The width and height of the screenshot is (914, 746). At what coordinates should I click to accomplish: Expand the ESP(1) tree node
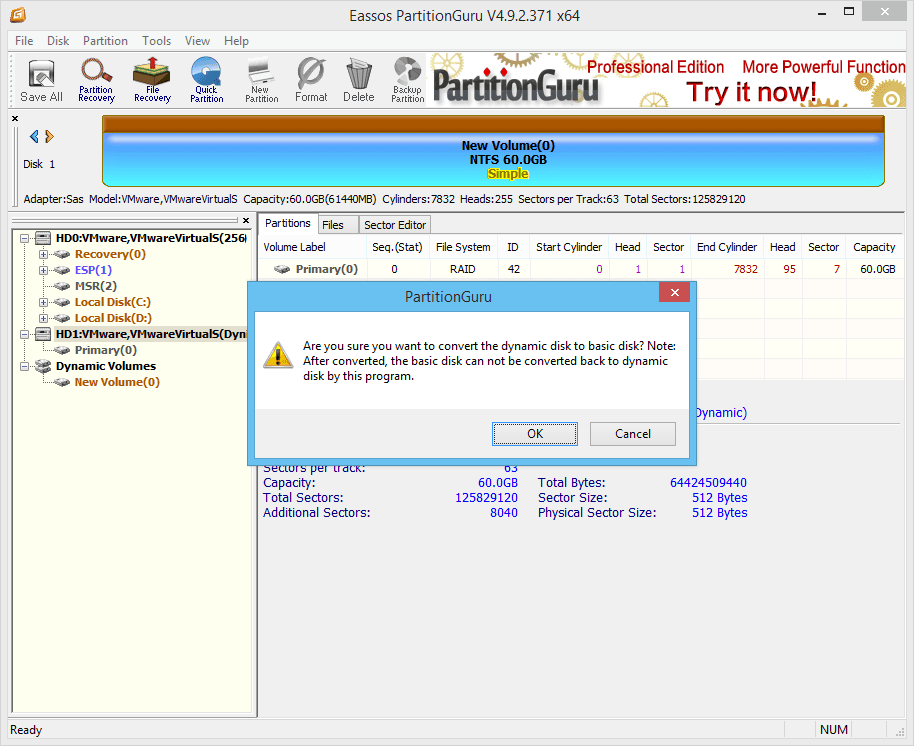(43, 270)
